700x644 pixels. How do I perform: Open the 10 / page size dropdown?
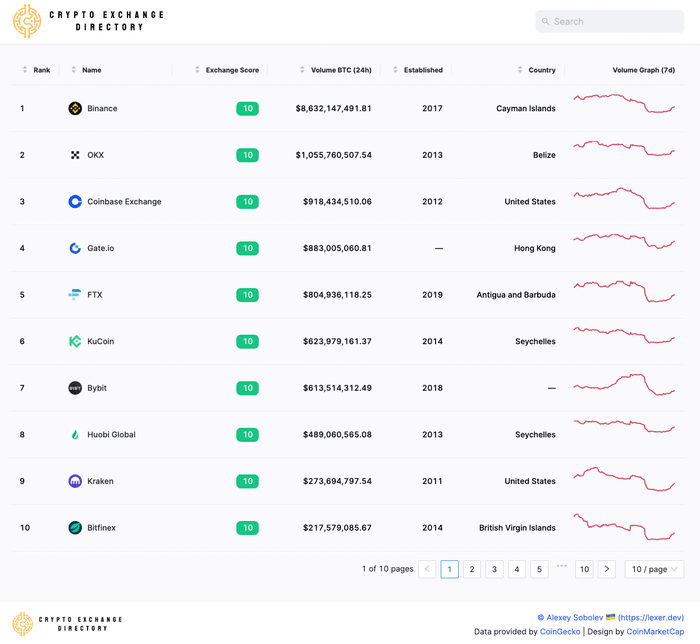(x=654, y=569)
